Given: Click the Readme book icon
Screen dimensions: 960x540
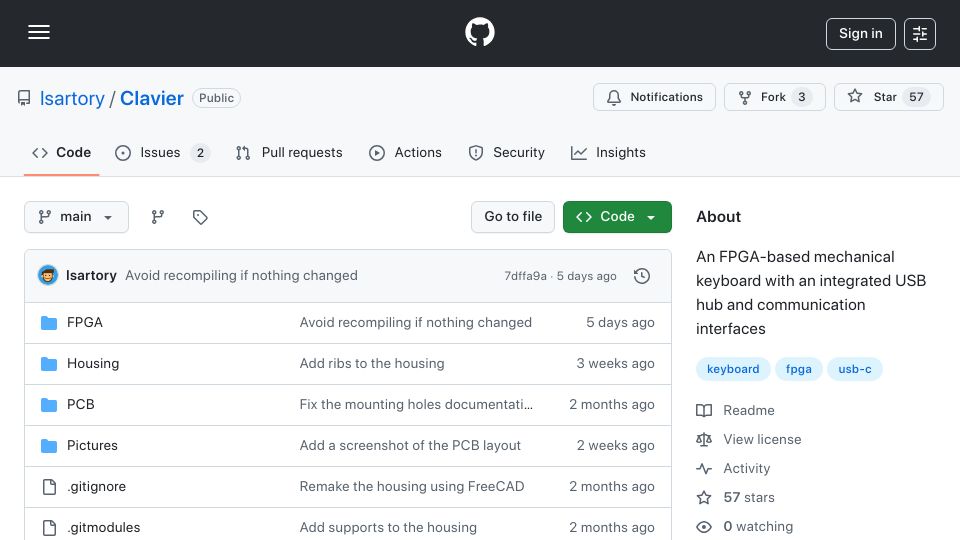Looking at the screenshot, I should pyautogui.click(x=704, y=410).
